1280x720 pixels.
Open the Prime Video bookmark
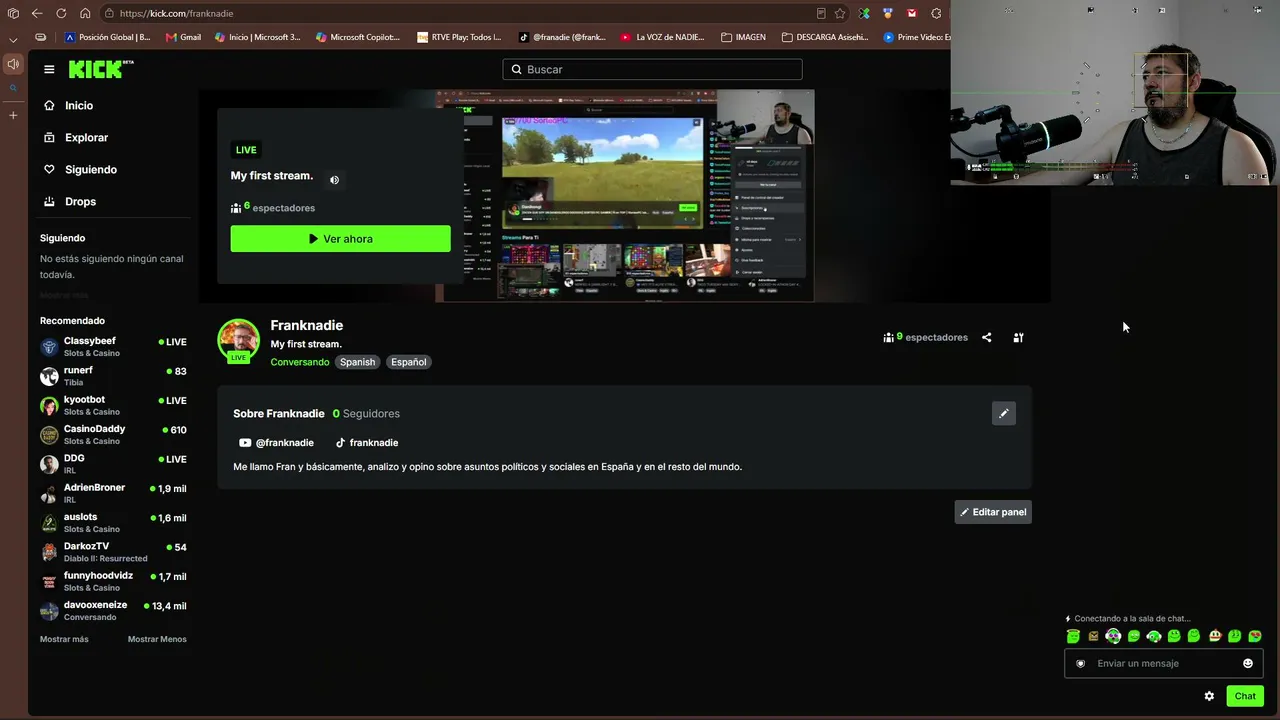[916, 37]
